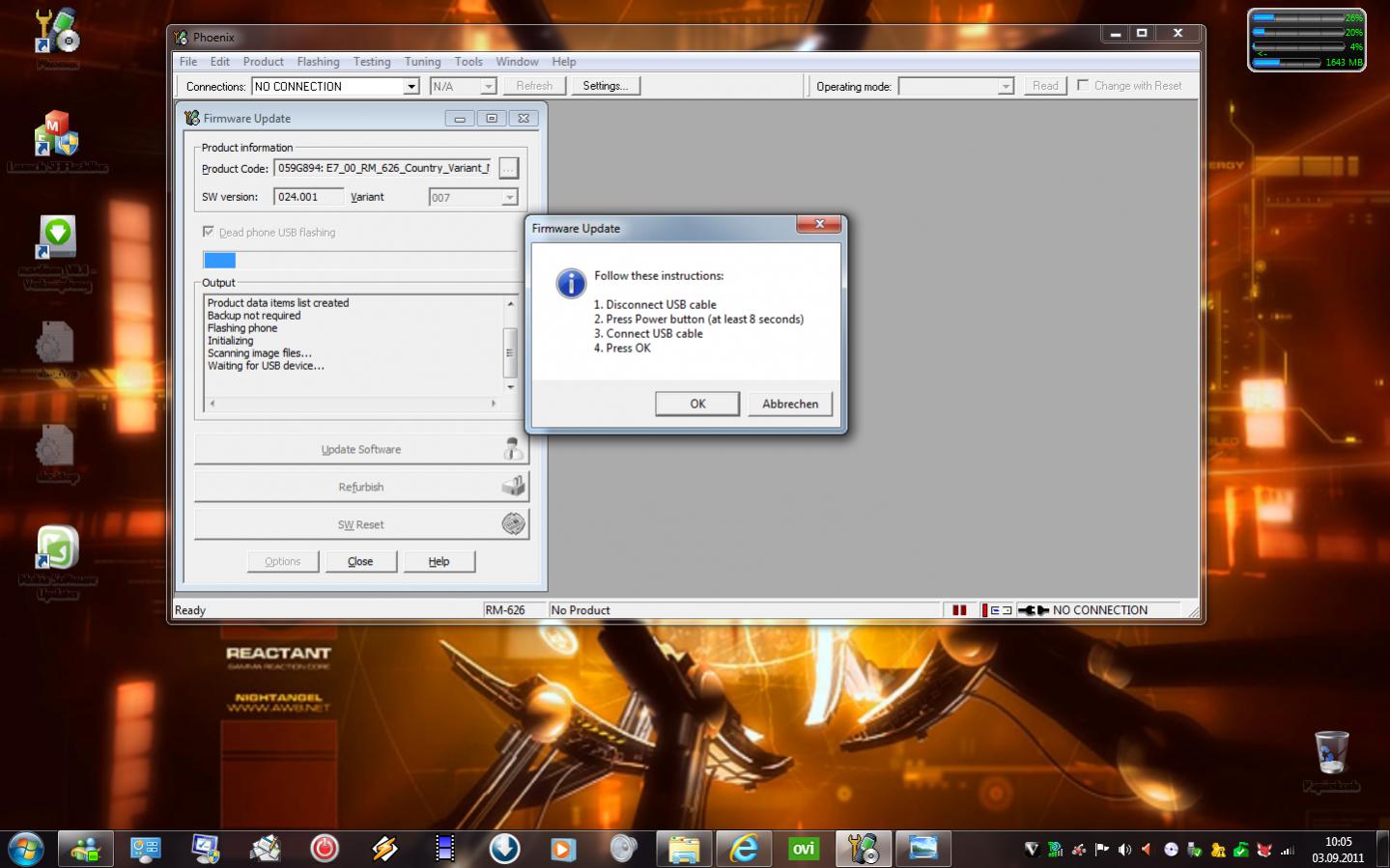Screen dimensions: 1390x868
Task: Click the Product Code browse (...) button
Action: 508,168
